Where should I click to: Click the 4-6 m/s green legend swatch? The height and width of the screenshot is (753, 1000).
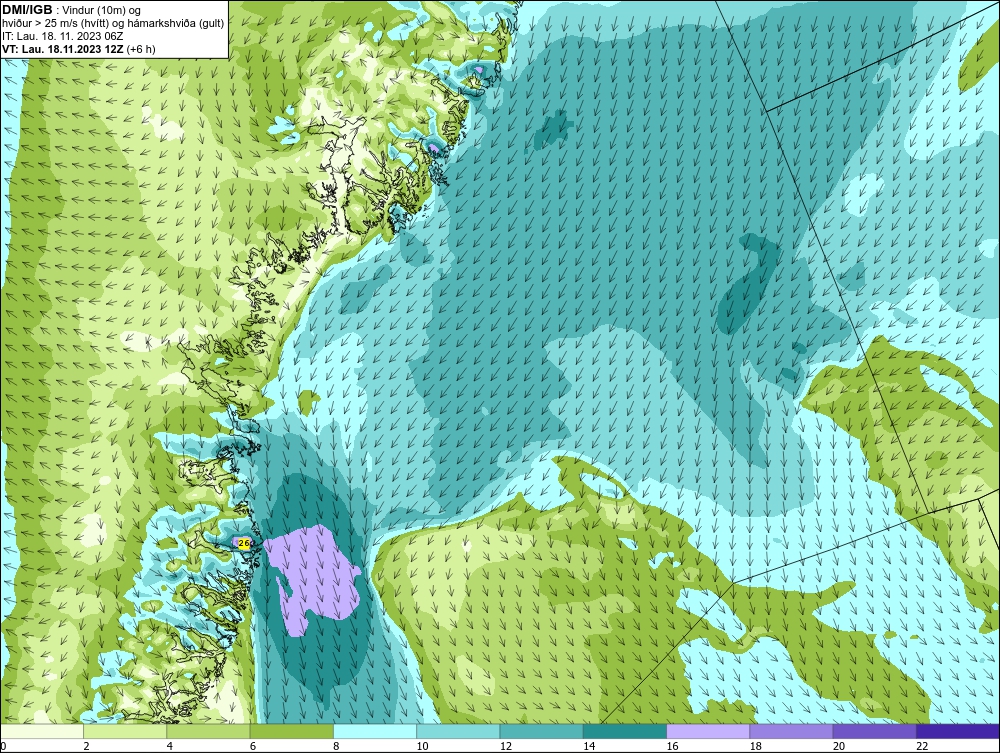(208, 731)
